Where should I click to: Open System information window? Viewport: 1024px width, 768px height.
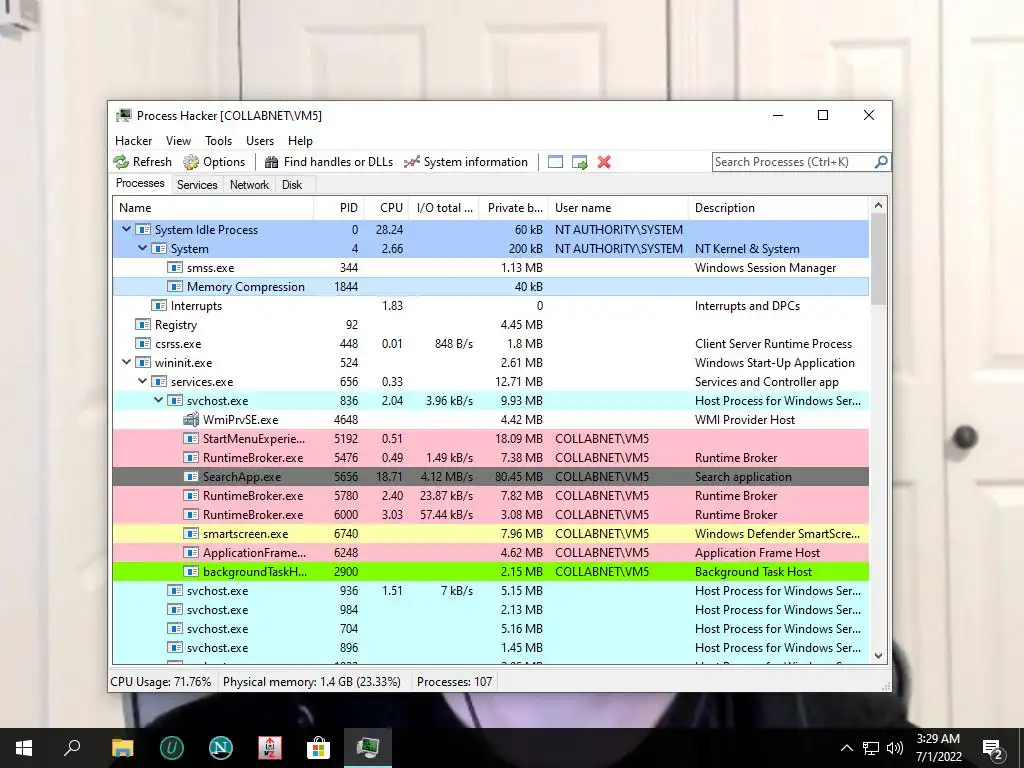click(466, 162)
